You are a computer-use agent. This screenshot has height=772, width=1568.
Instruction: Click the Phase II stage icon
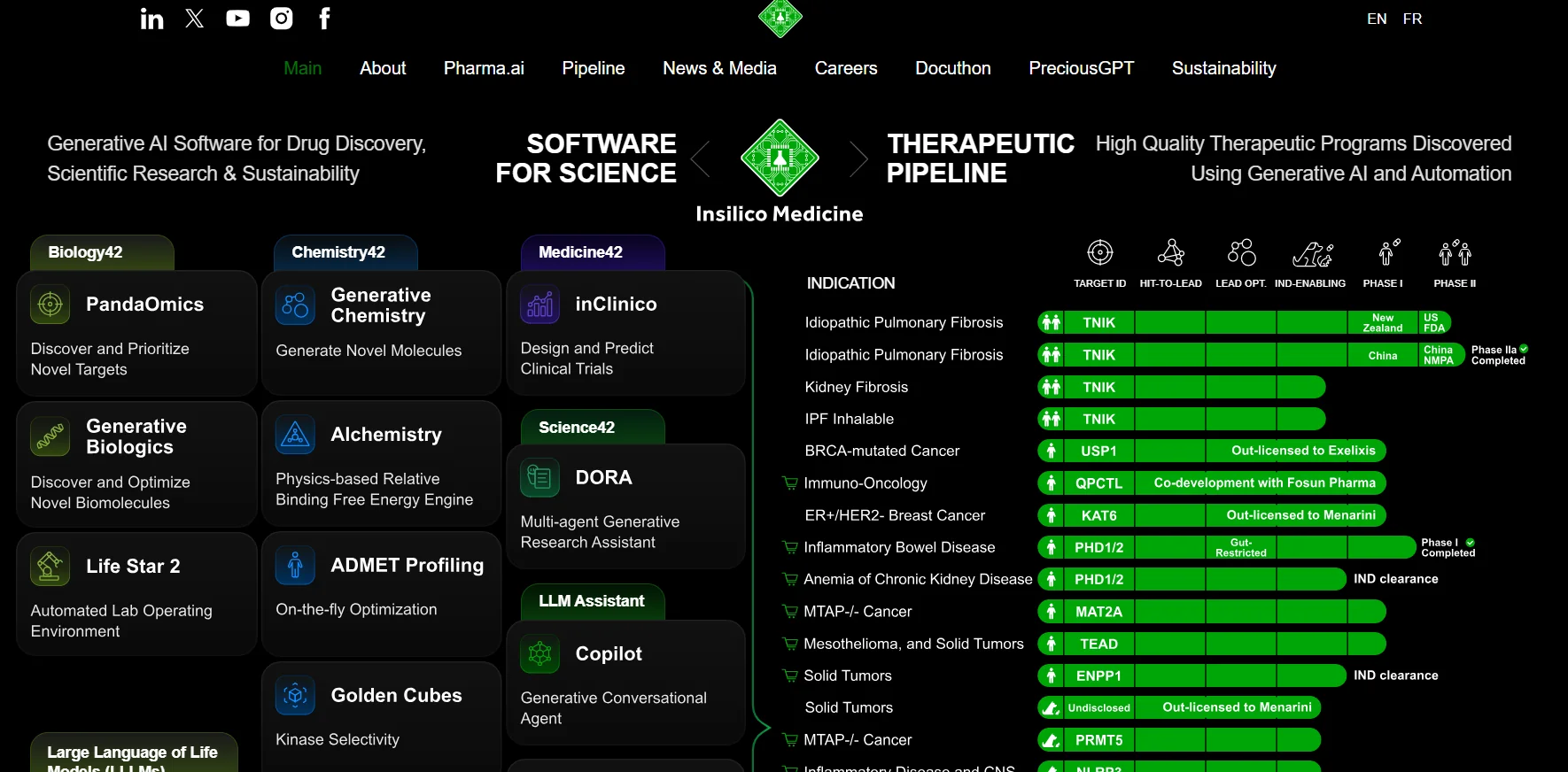[1455, 253]
